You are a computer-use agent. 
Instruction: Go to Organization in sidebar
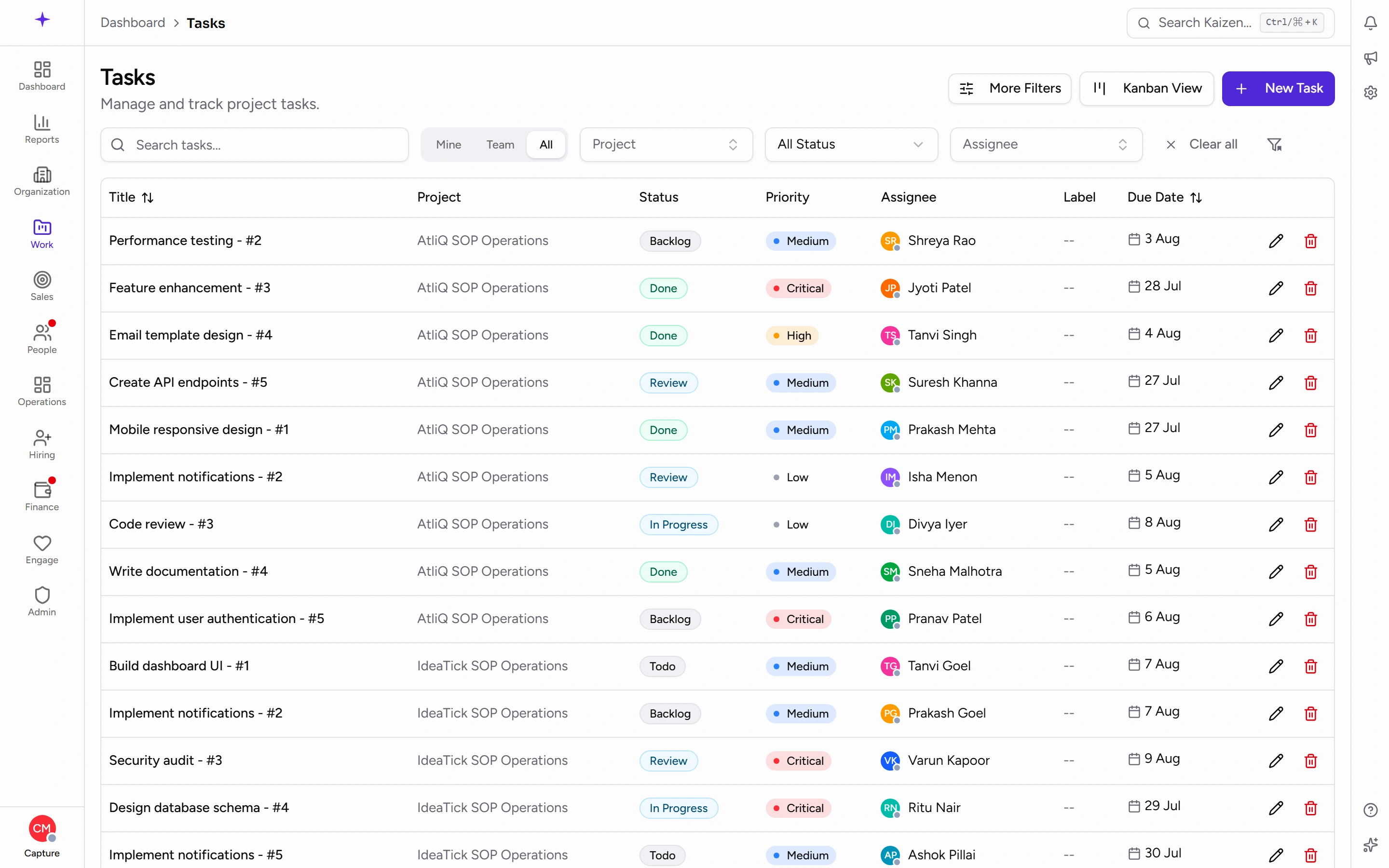[x=42, y=181]
